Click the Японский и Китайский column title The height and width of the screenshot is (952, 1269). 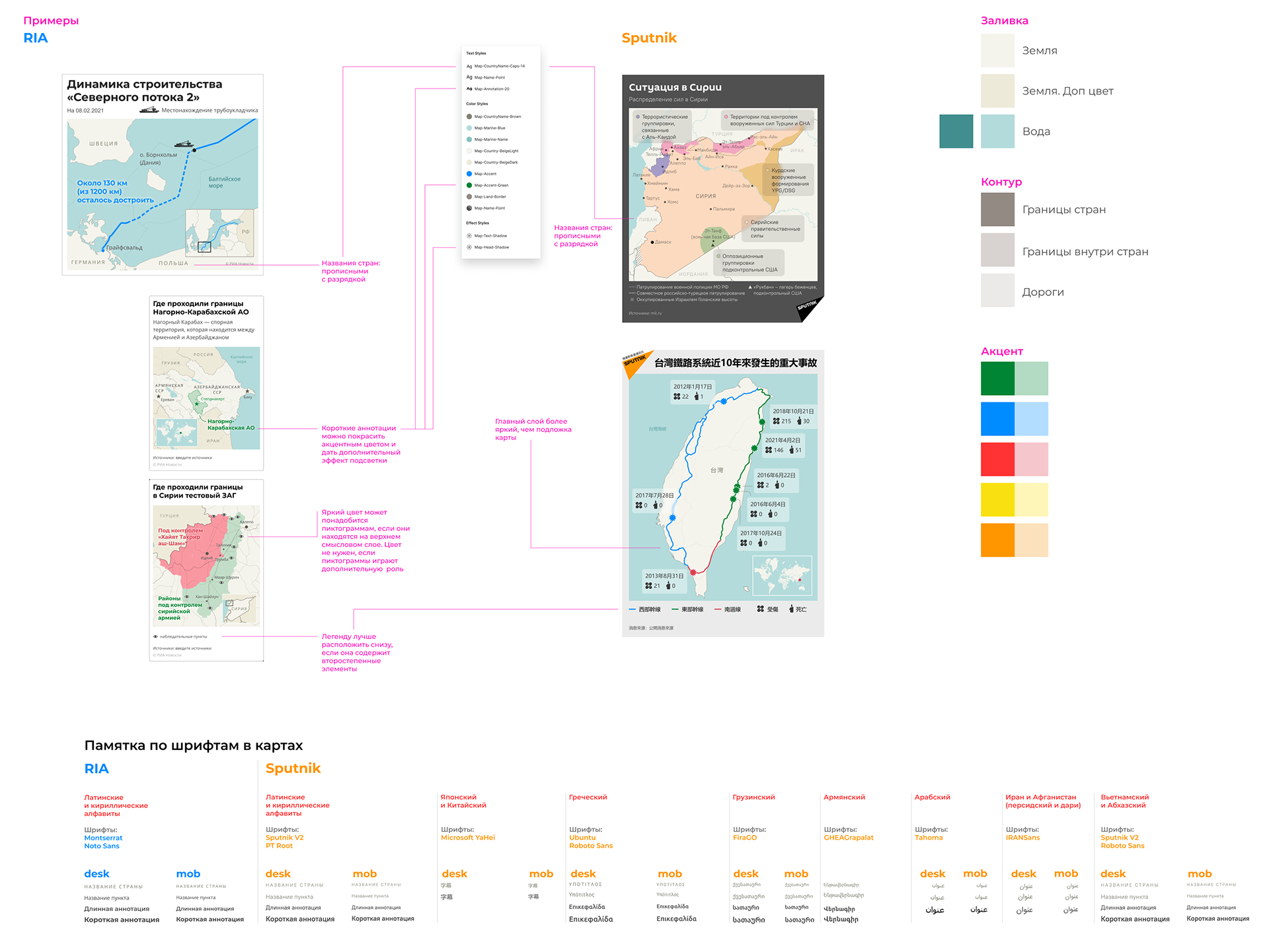click(x=463, y=801)
